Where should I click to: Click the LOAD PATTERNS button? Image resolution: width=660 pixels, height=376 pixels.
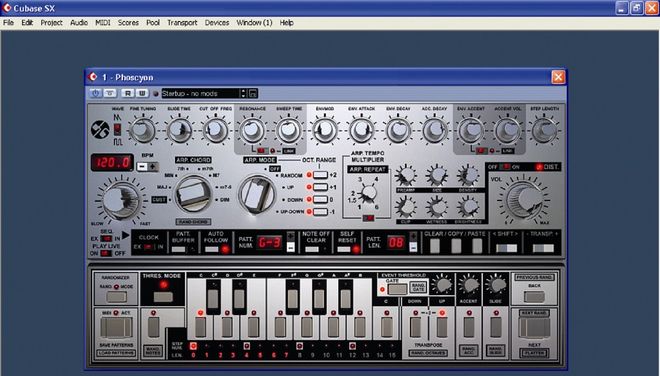pos(116,353)
